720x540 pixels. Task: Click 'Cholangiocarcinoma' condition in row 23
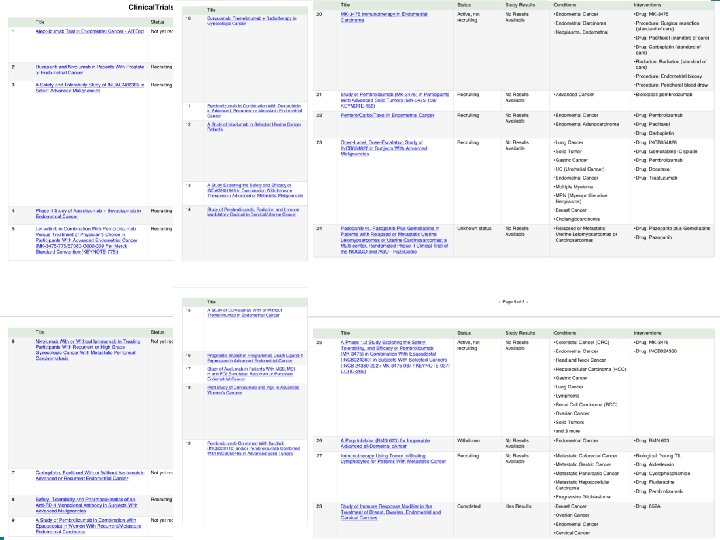[x=577, y=219]
